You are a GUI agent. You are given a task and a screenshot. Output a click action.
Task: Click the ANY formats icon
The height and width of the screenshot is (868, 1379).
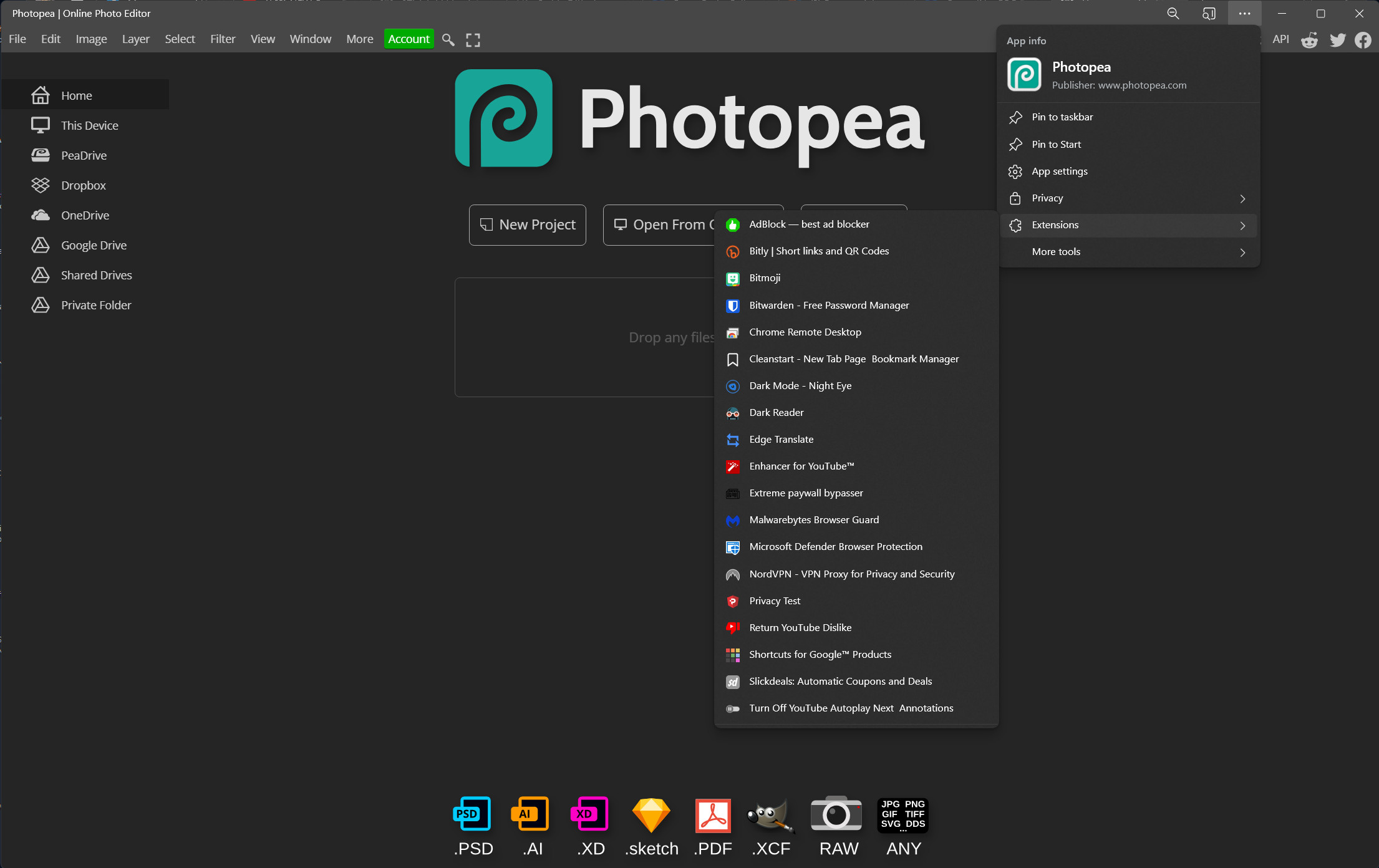(902, 815)
